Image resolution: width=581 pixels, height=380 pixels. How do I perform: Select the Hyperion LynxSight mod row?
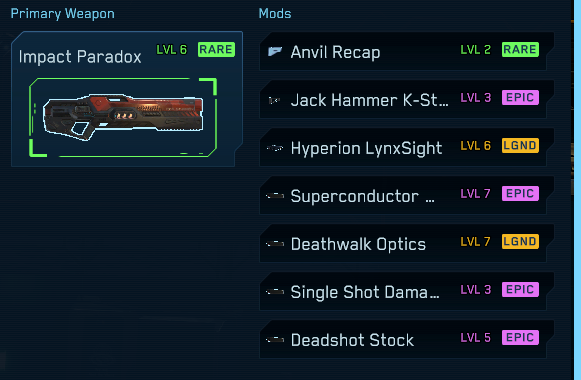point(407,148)
